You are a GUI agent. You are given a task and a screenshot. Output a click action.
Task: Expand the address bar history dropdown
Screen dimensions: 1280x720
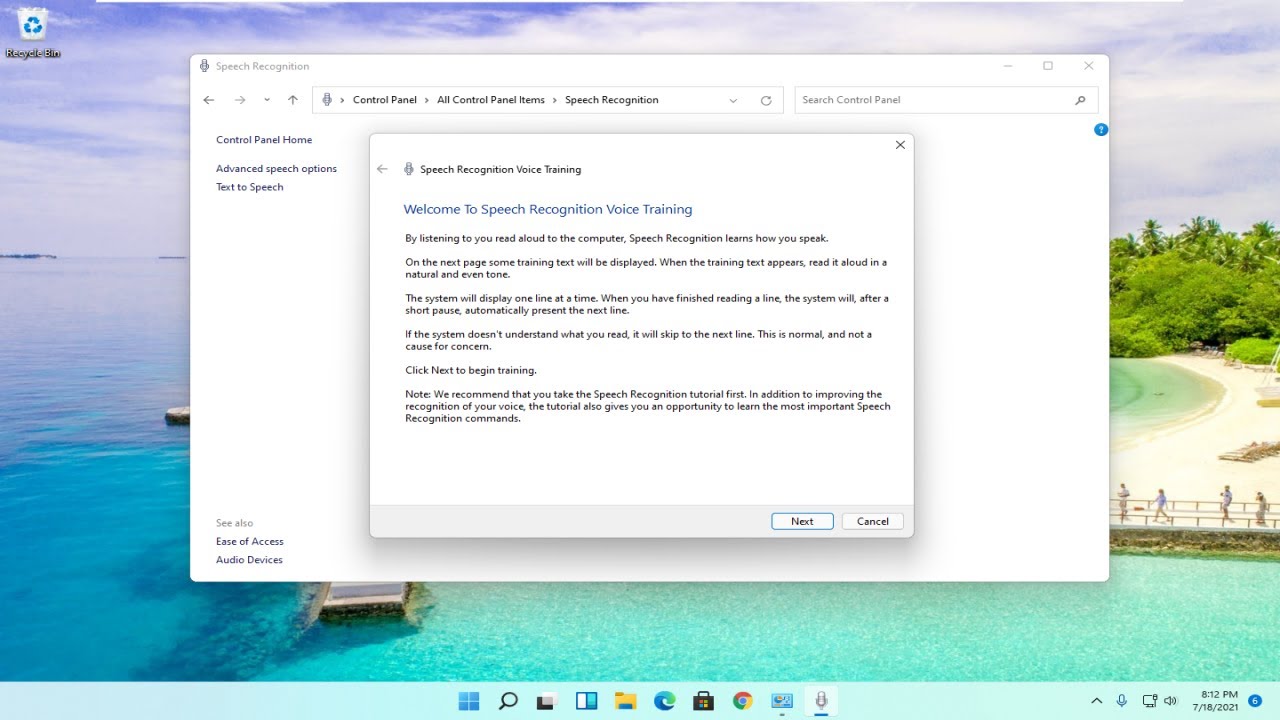733,100
